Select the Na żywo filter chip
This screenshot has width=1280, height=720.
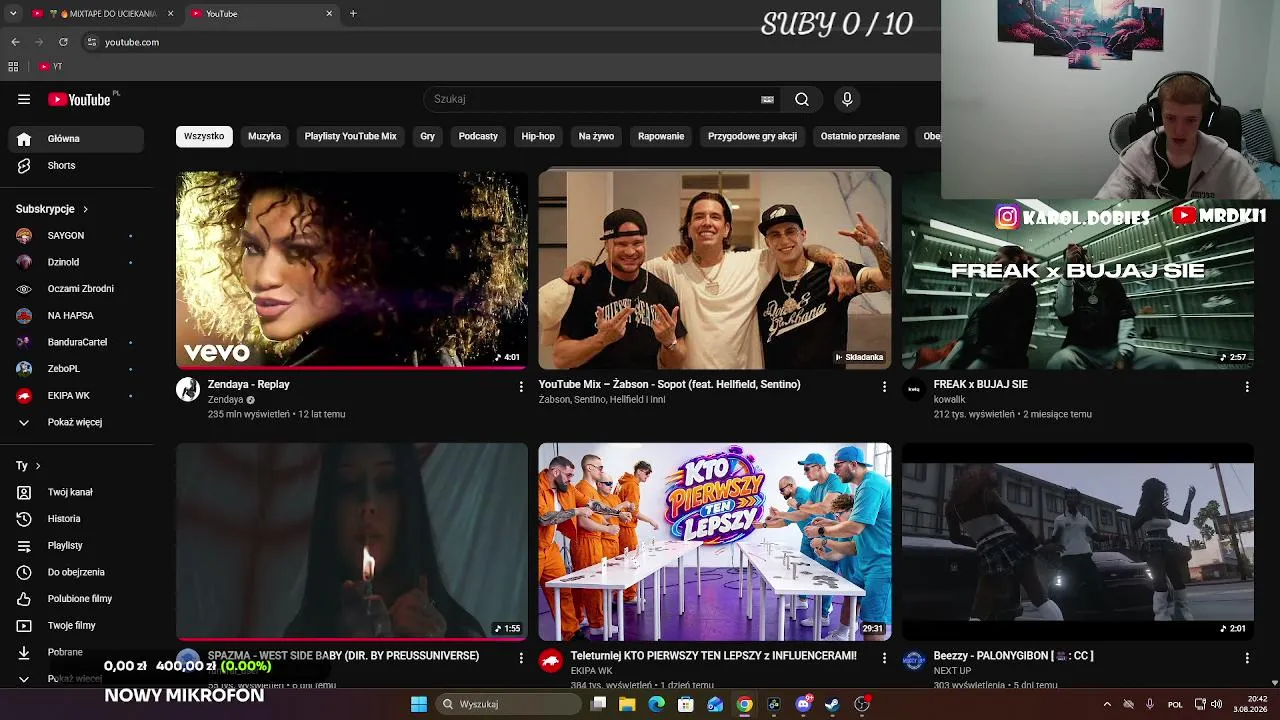(x=596, y=136)
